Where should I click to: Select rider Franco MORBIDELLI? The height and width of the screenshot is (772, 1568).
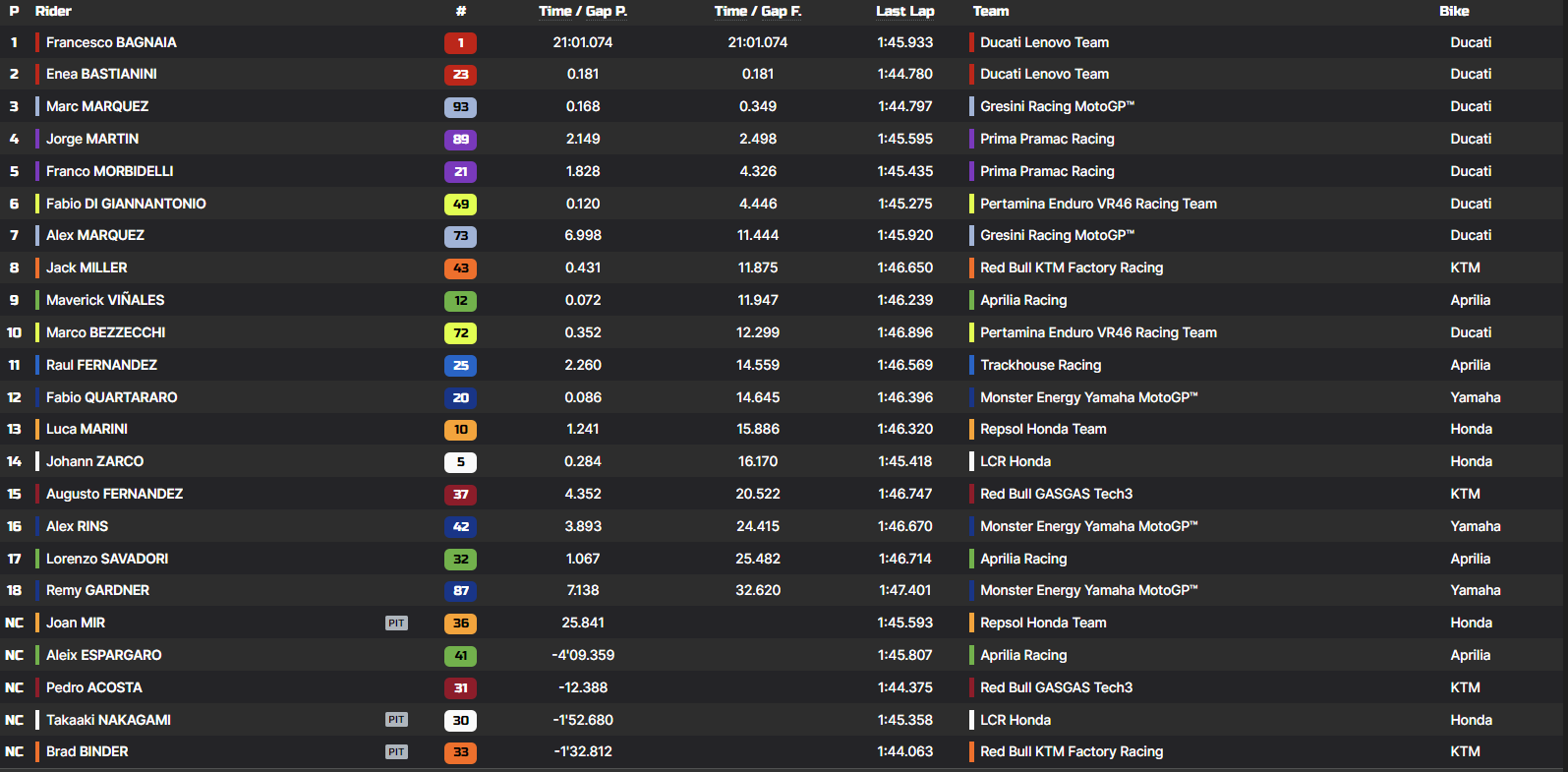pos(110,171)
